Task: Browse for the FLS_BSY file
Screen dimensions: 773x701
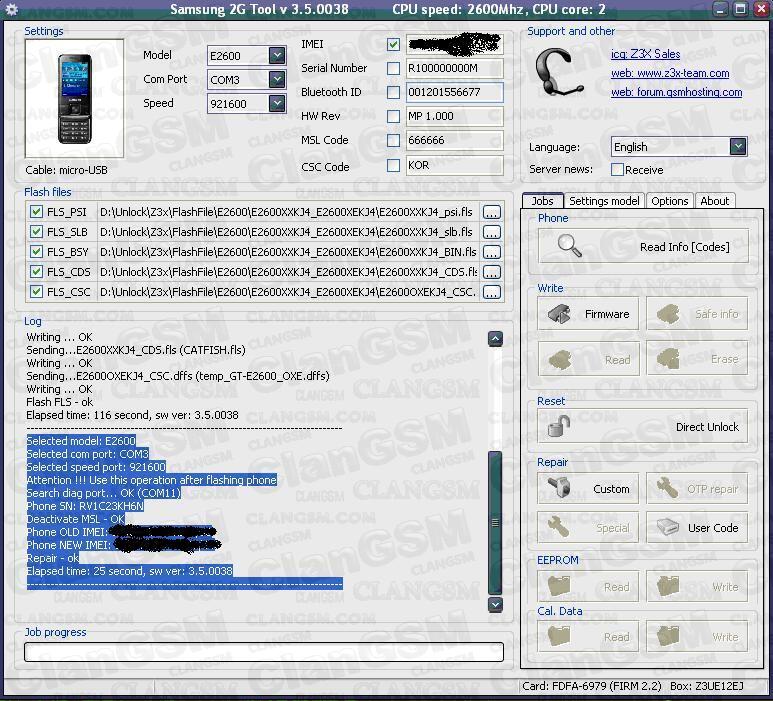Action: pos(492,252)
